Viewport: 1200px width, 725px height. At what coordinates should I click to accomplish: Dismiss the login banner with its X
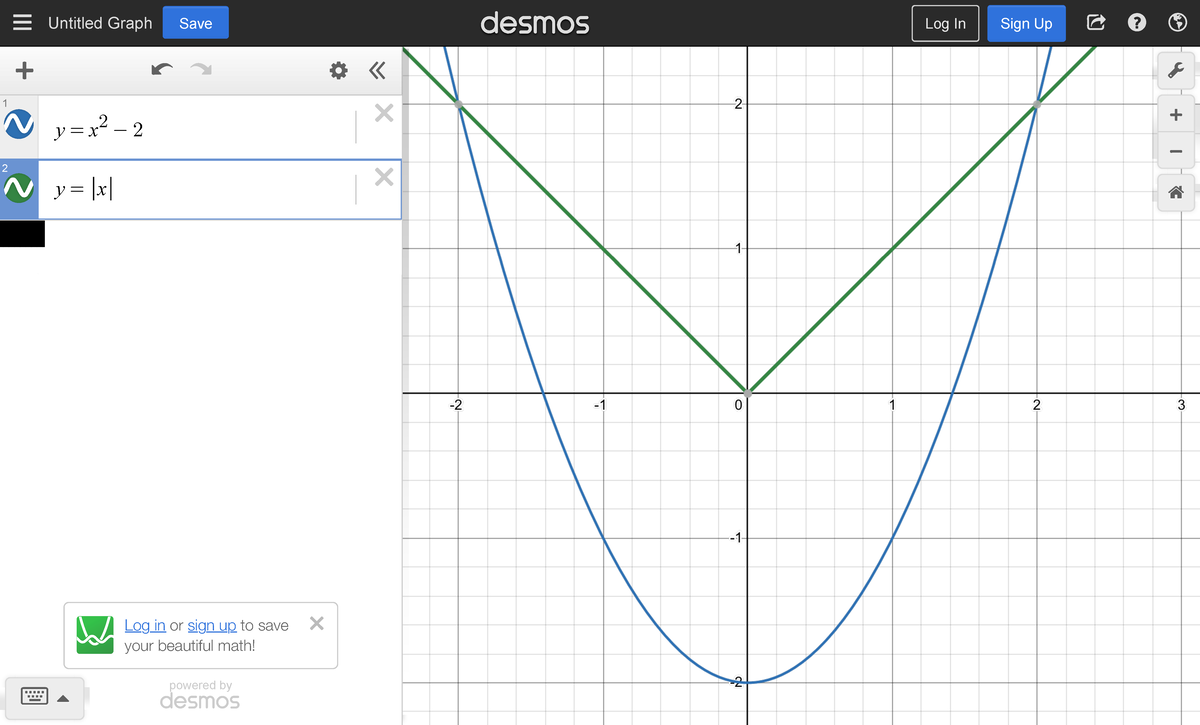[x=316, y=622]
